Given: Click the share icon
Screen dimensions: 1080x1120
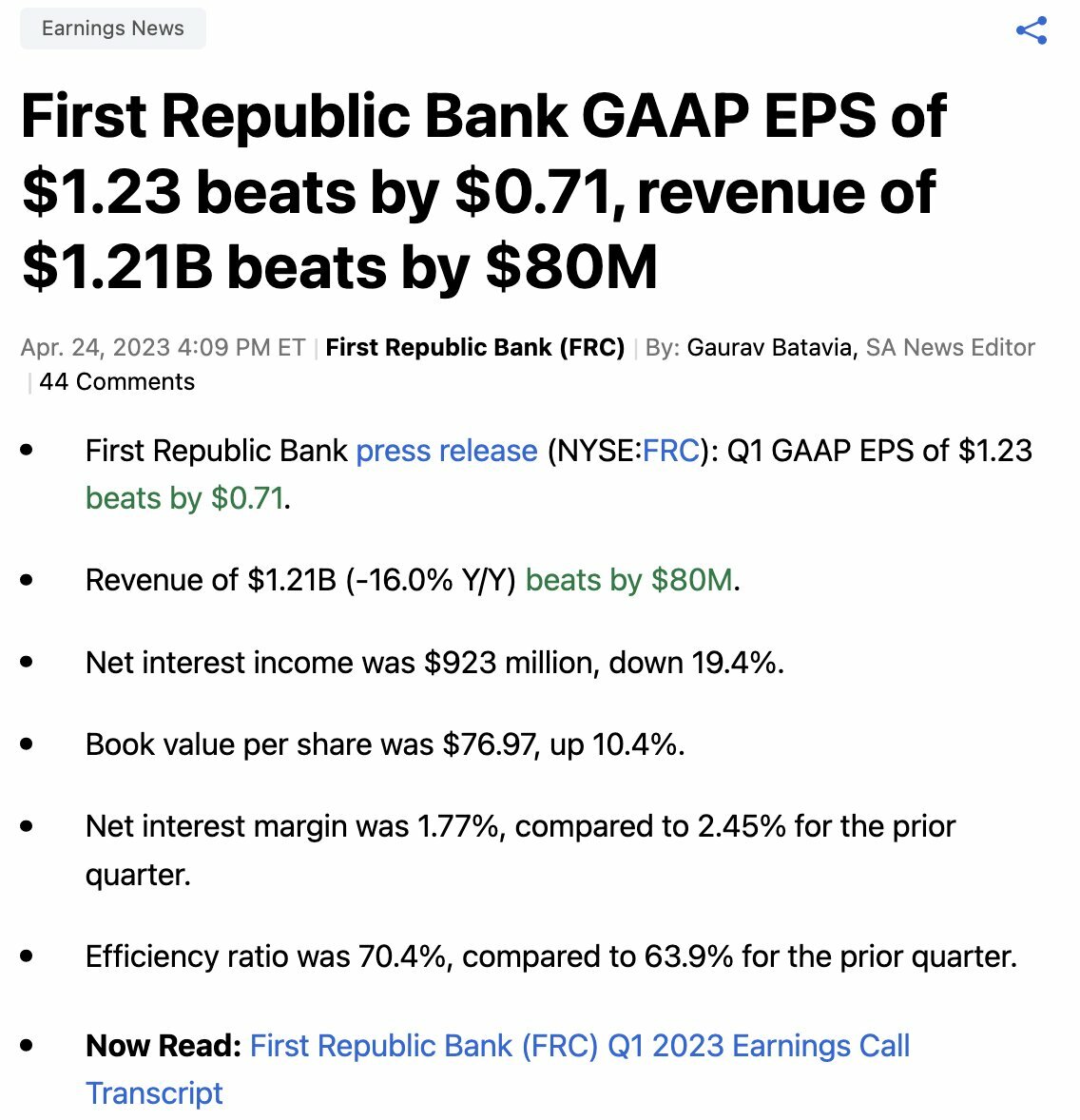Looking at the screenshot, I should coord(1031,30).
